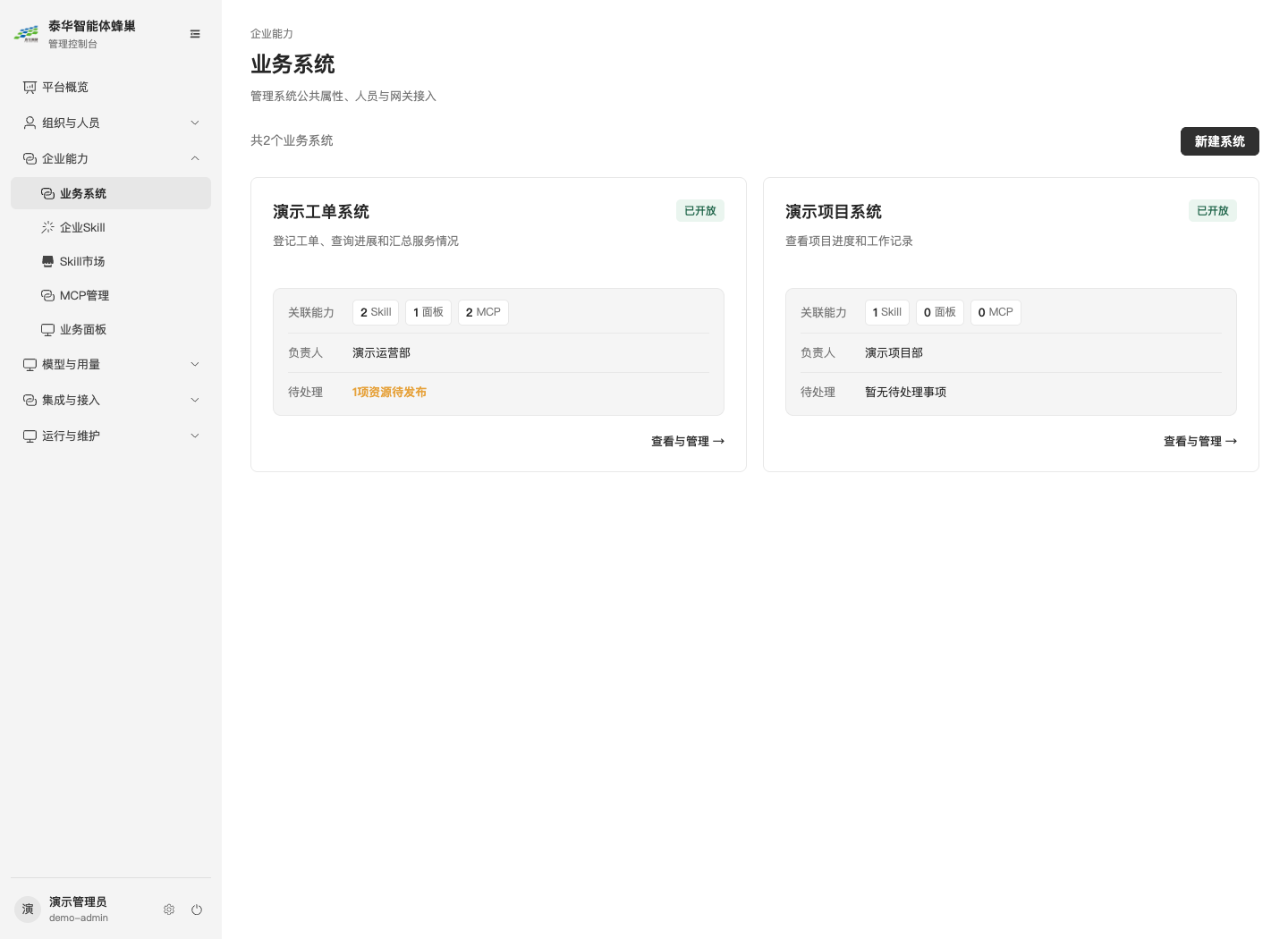Click the 演示项目系统 card title
The height and width of the screenshot is (939, 1288).
point(834,212)
